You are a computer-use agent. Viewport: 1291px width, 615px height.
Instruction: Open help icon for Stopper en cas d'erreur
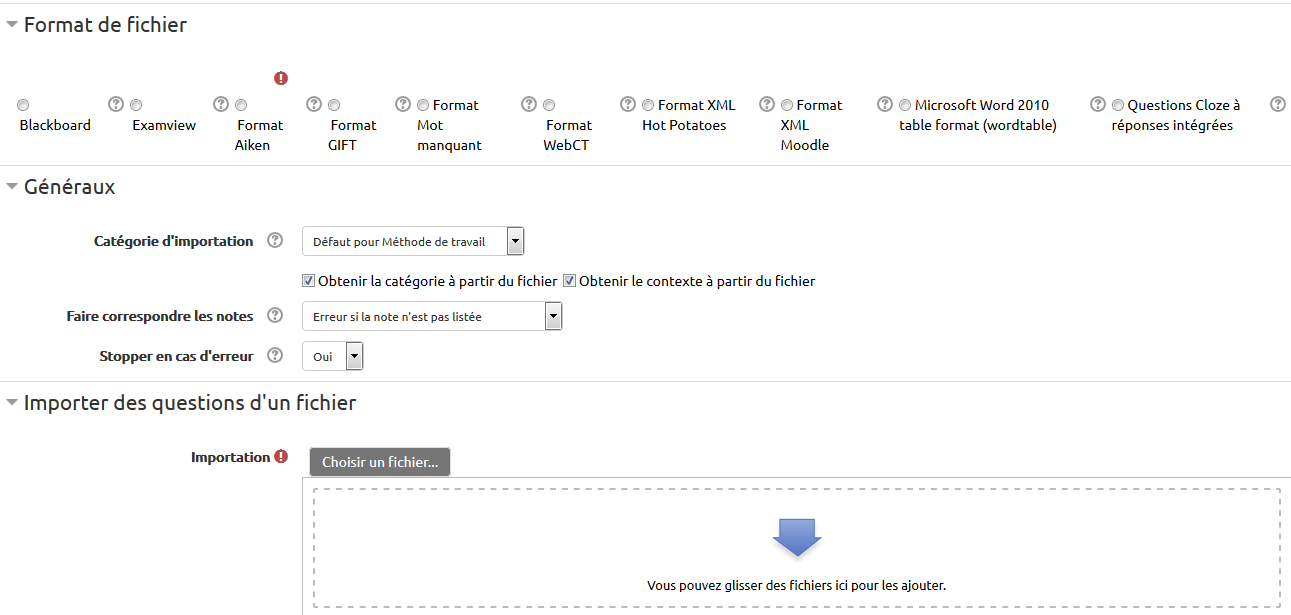coord(275,356)
